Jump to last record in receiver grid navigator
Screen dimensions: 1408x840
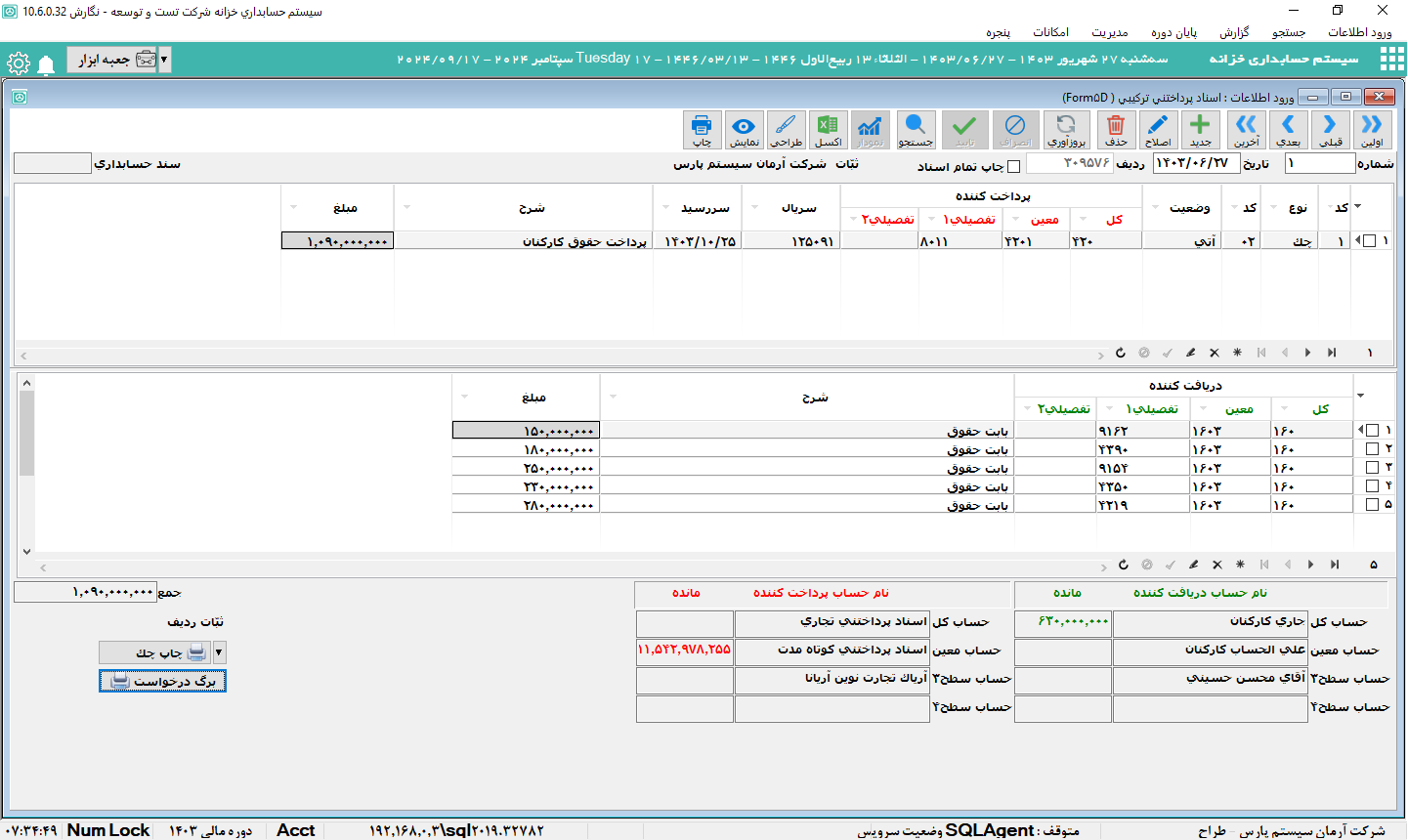(1335, 565)
